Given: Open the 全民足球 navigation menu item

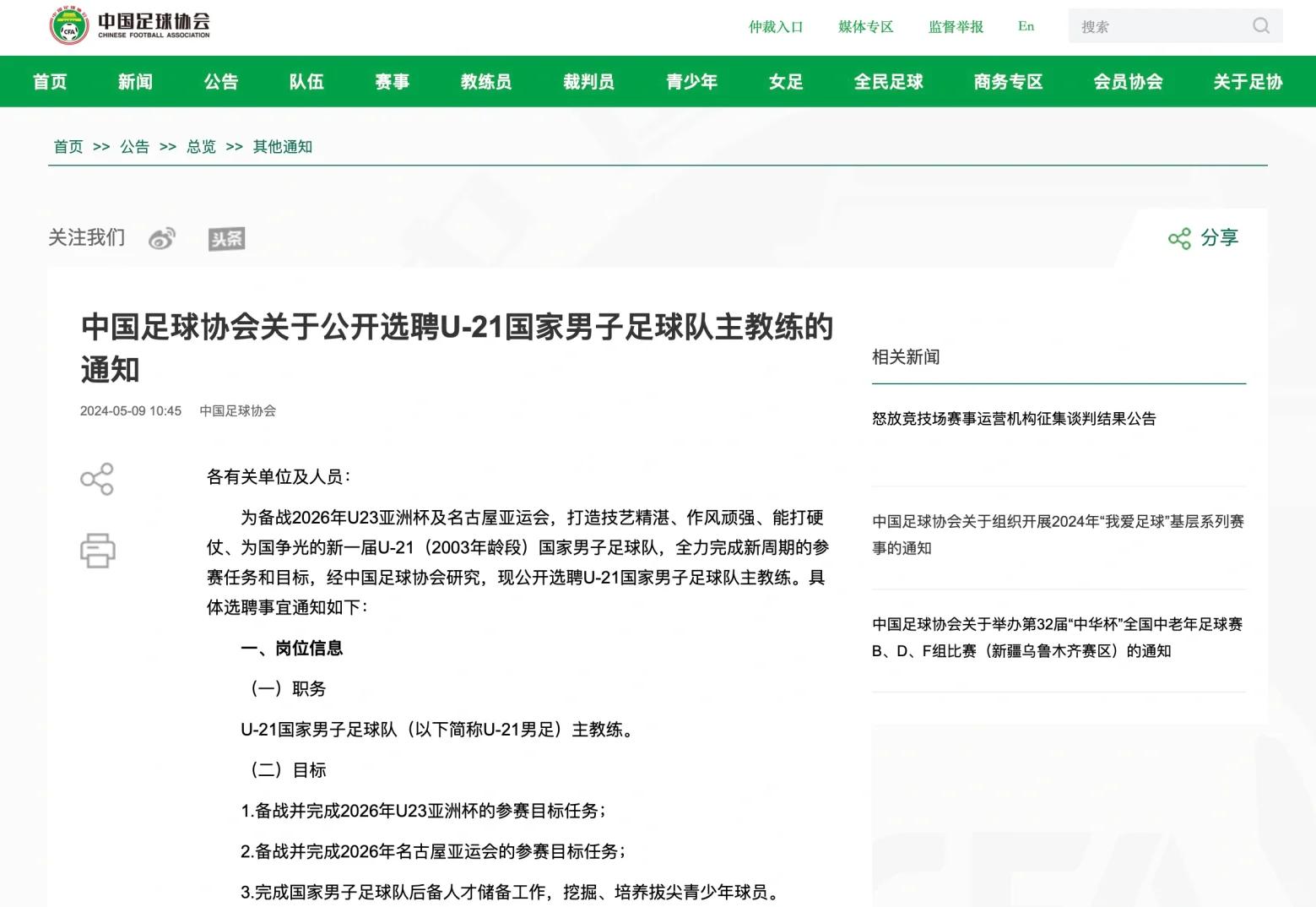Looking at the screenshot, I should tap(889, 82).
